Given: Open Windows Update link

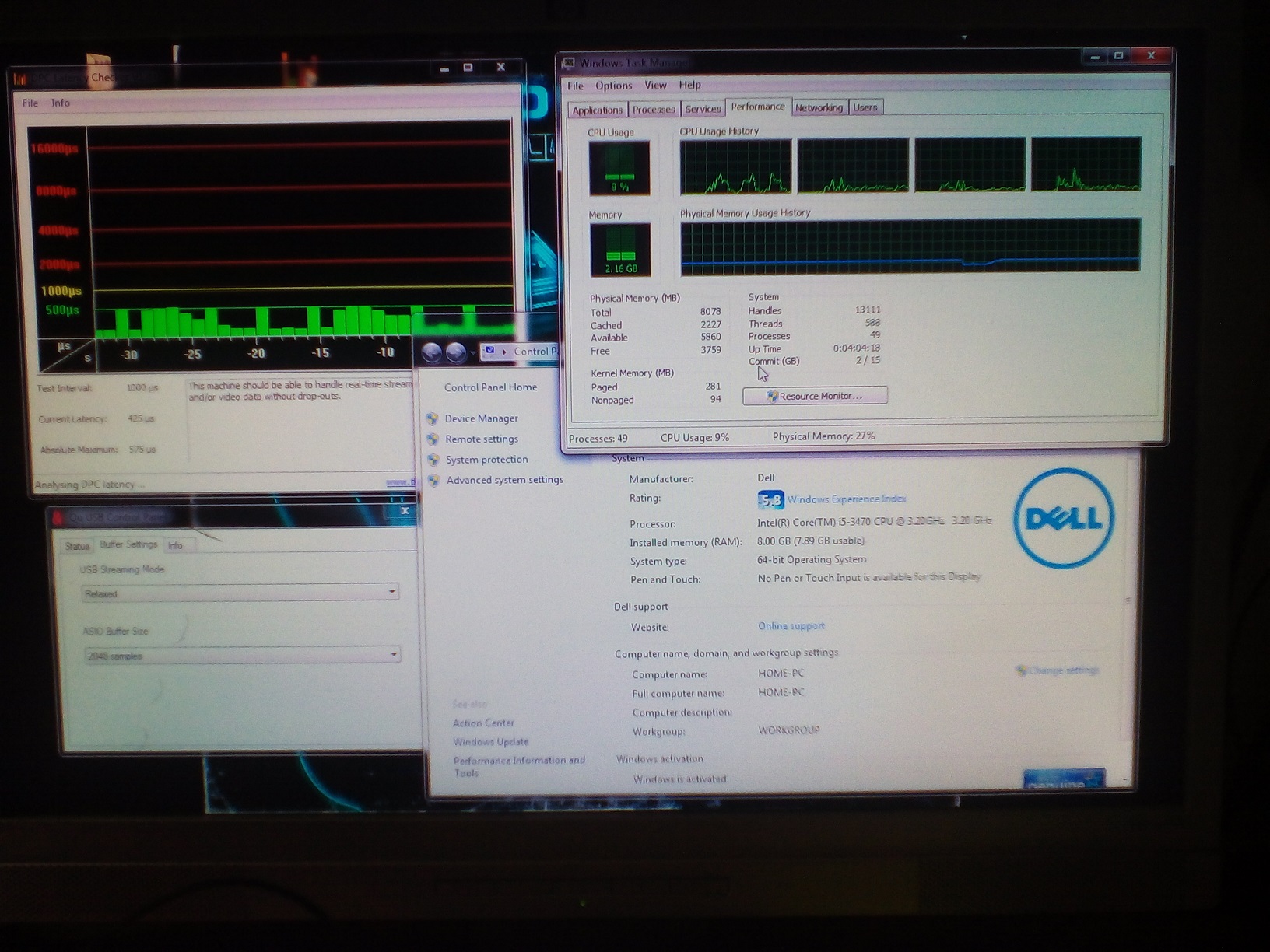Looking at the screenshot, I should (491, 742).
